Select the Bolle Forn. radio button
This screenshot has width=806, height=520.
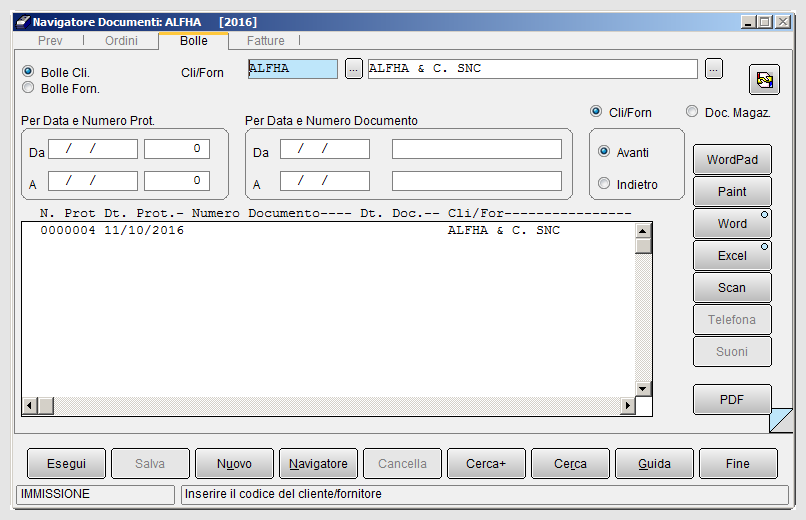click(28, 88)
